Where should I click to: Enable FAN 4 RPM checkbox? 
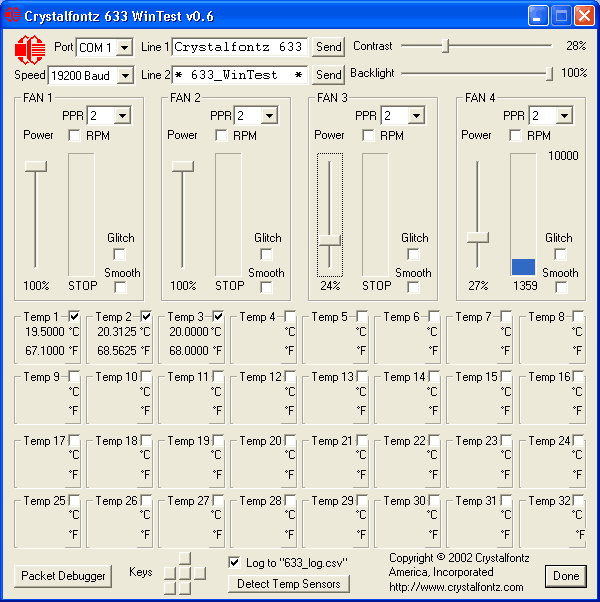click(515, 136)
